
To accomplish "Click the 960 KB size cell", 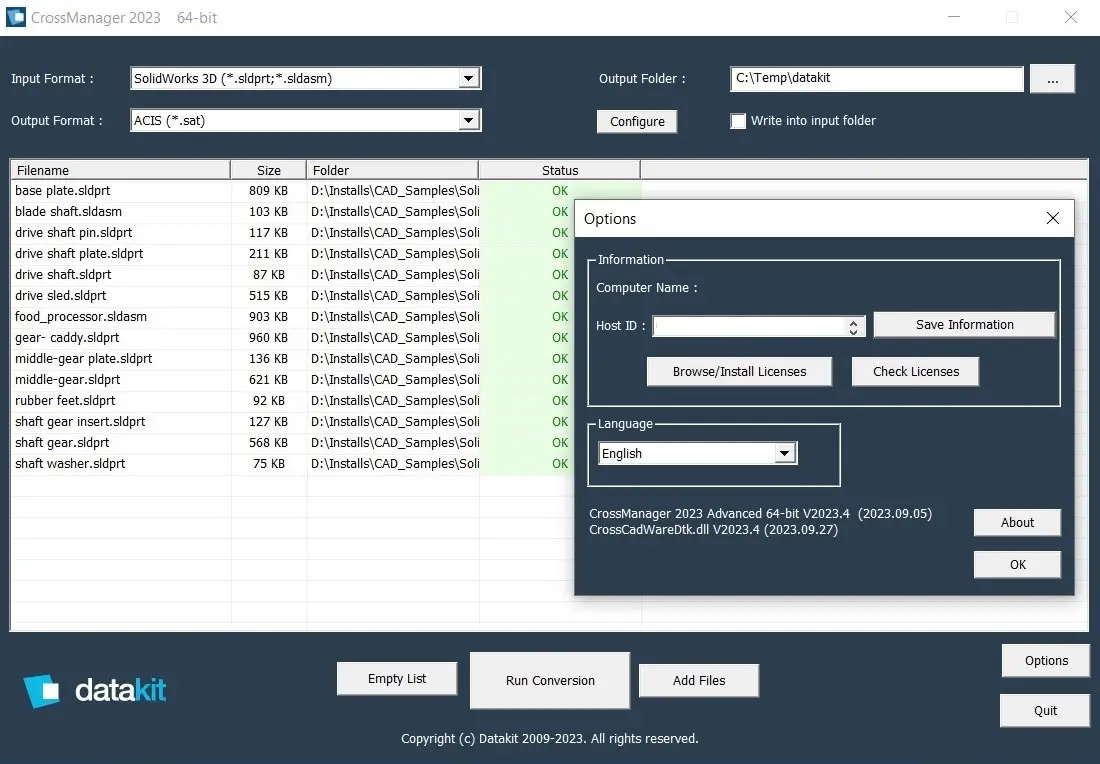I will click(x=269, y=338).
